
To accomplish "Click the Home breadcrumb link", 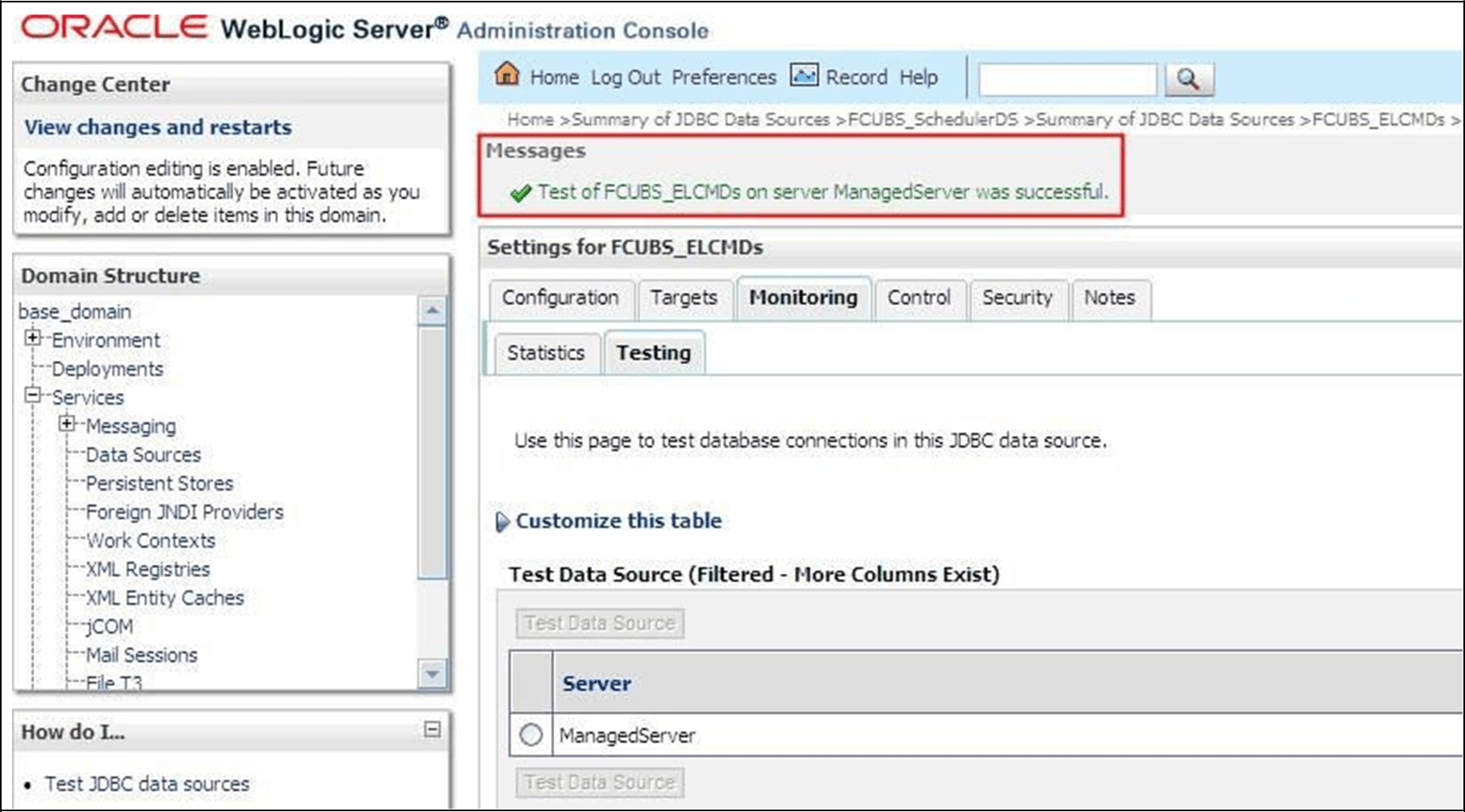I will click(530, 119).
